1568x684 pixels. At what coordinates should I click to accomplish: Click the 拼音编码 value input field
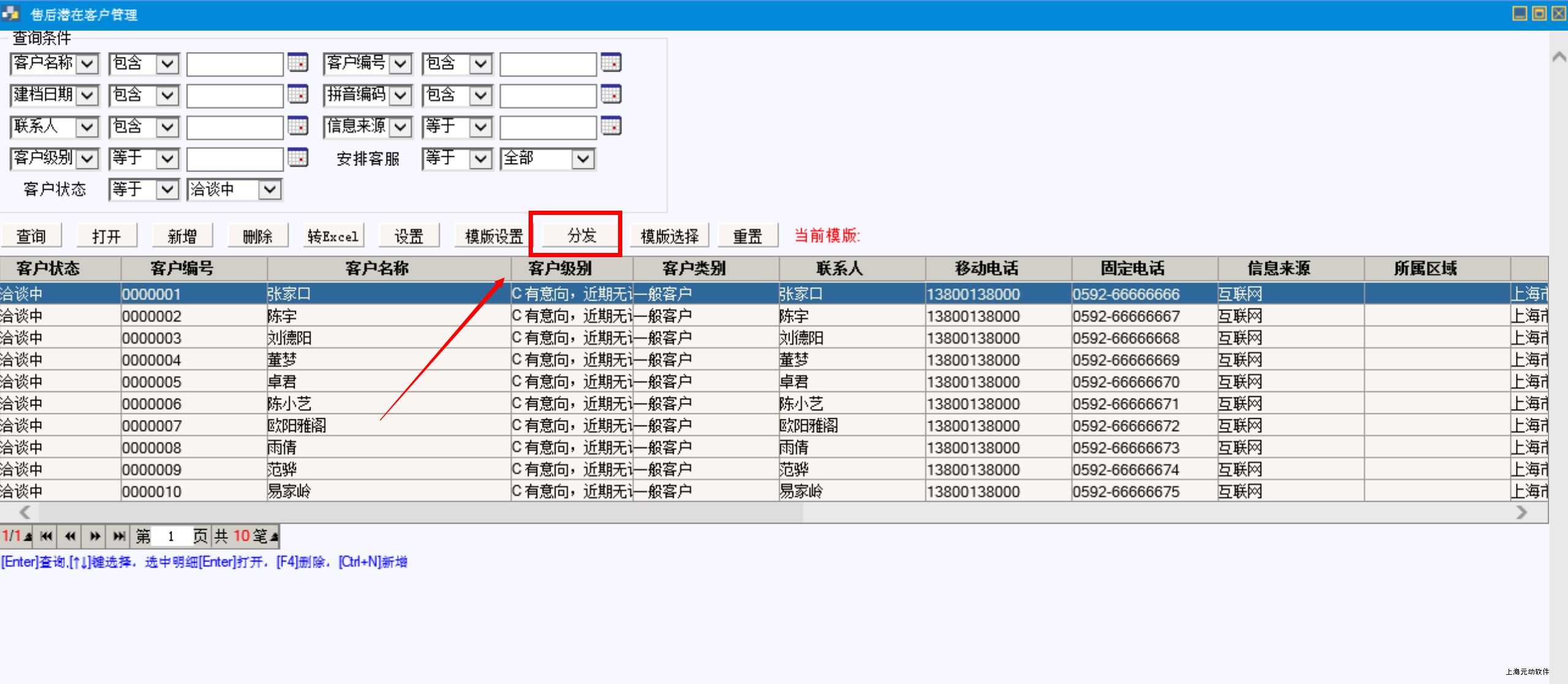(547, 95)
